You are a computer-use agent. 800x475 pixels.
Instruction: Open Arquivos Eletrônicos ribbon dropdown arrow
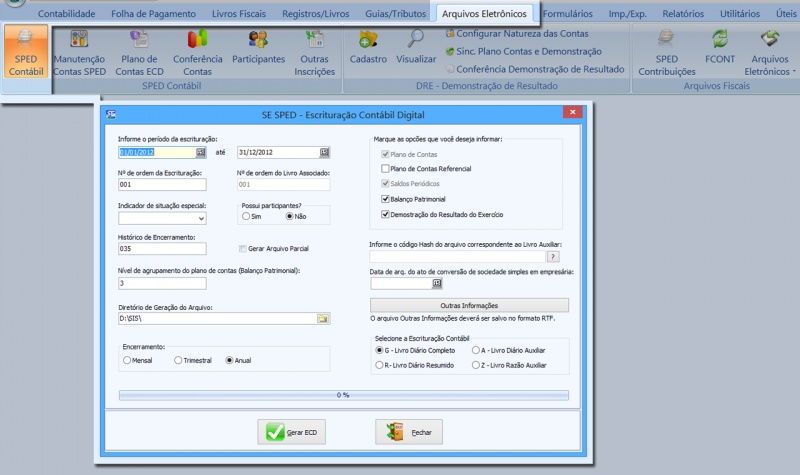tap(794, 72)
